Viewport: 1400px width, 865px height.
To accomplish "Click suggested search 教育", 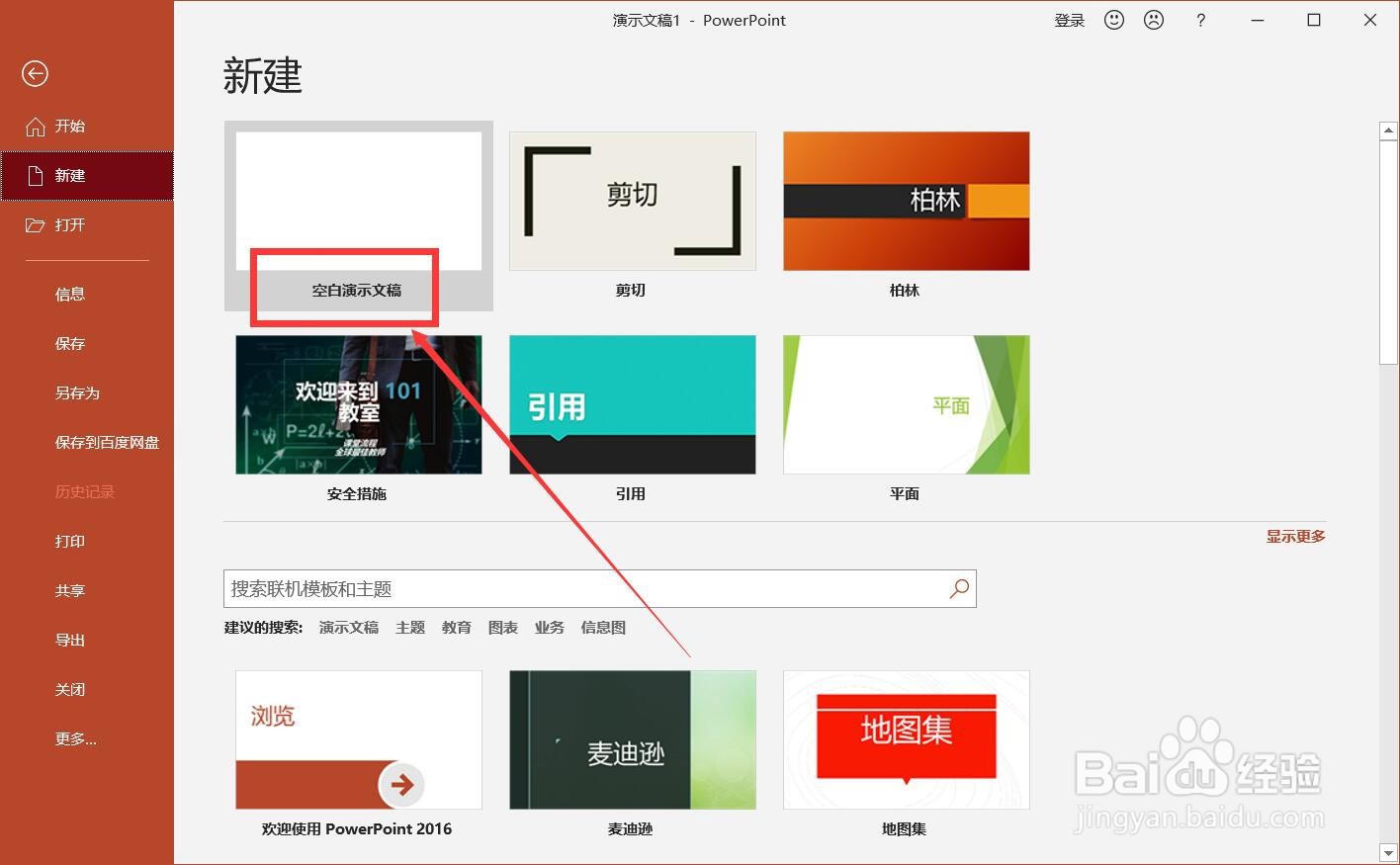I will [x=457, y=628].
